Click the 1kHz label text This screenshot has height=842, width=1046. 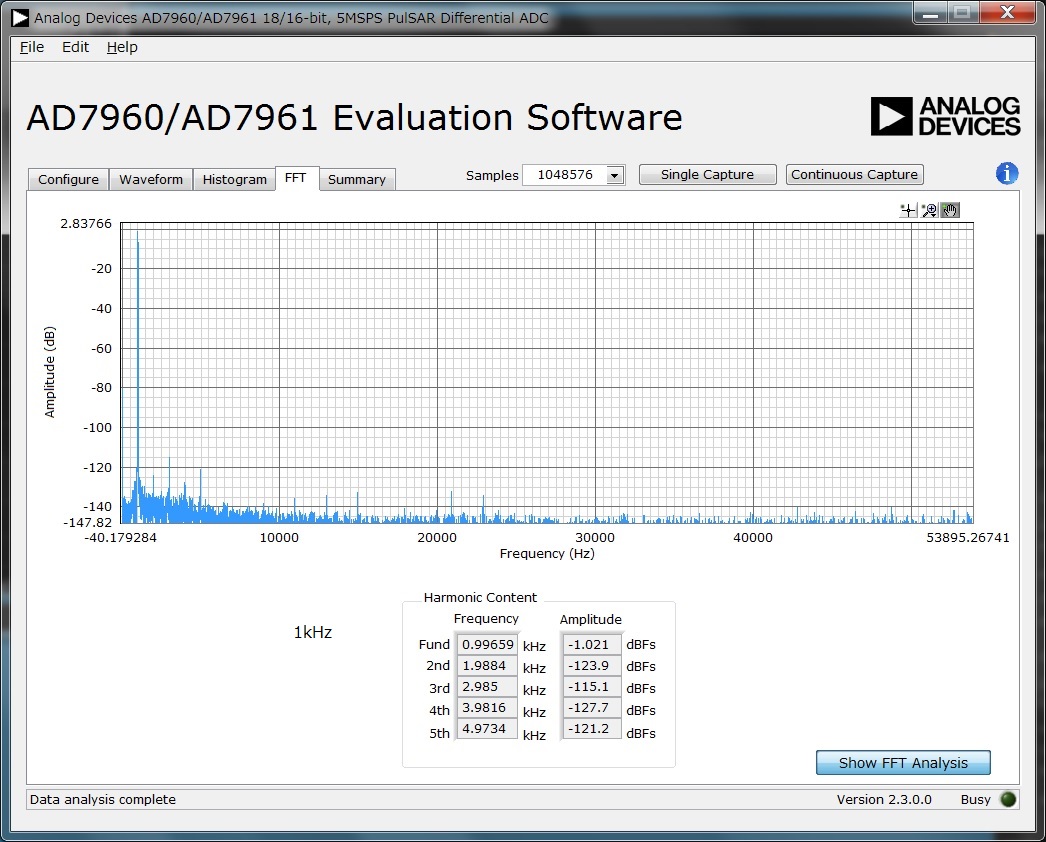[x=313, y=633]
